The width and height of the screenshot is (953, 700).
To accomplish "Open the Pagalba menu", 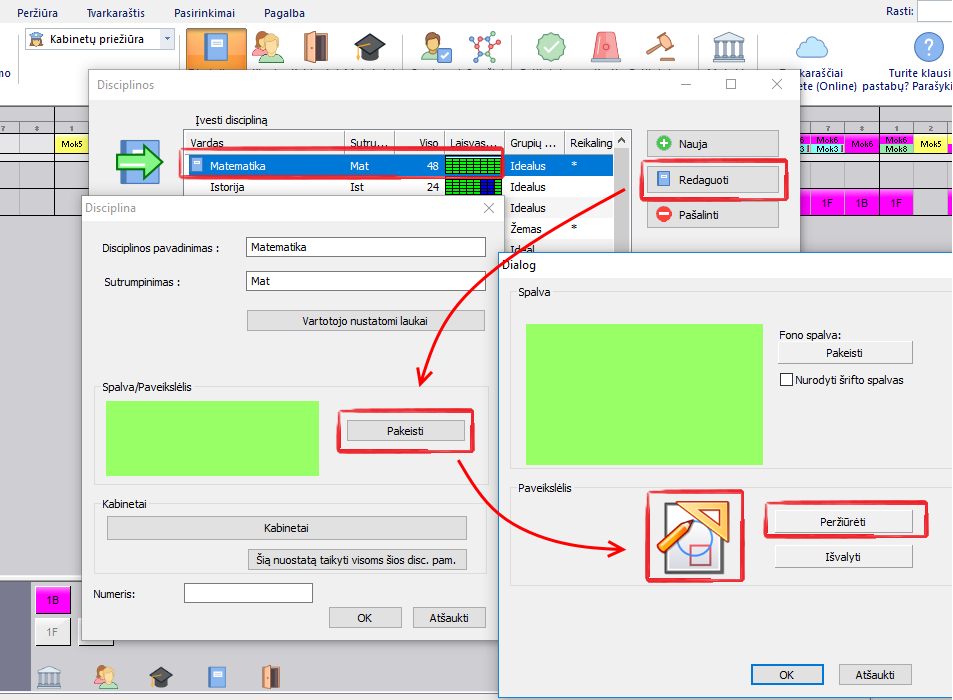I will coord(284,13).
